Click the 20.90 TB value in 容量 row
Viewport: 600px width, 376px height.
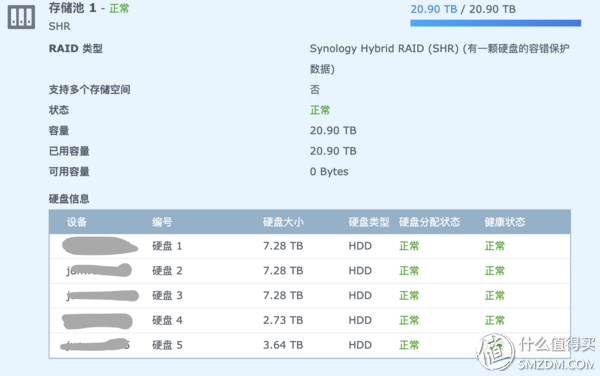[333, 130]
